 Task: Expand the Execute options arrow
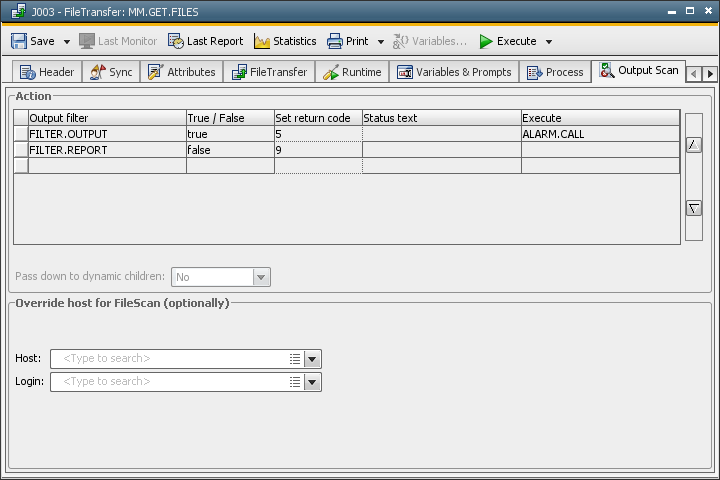[x=549, y=42]
